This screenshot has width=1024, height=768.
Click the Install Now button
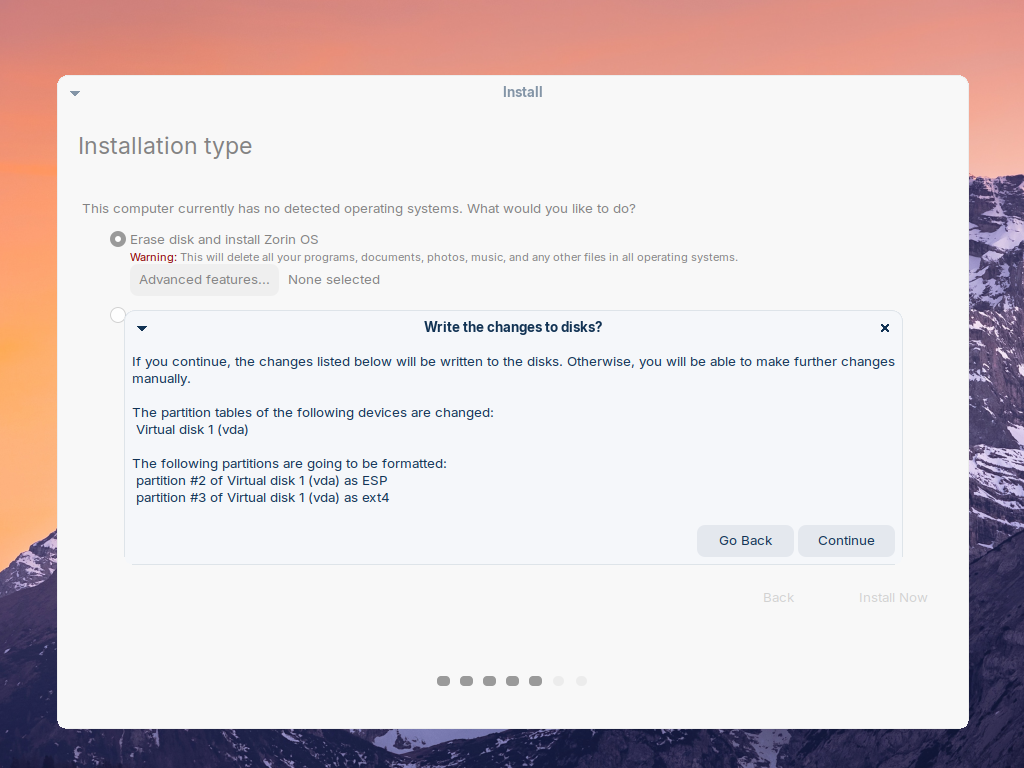point(893,598)
